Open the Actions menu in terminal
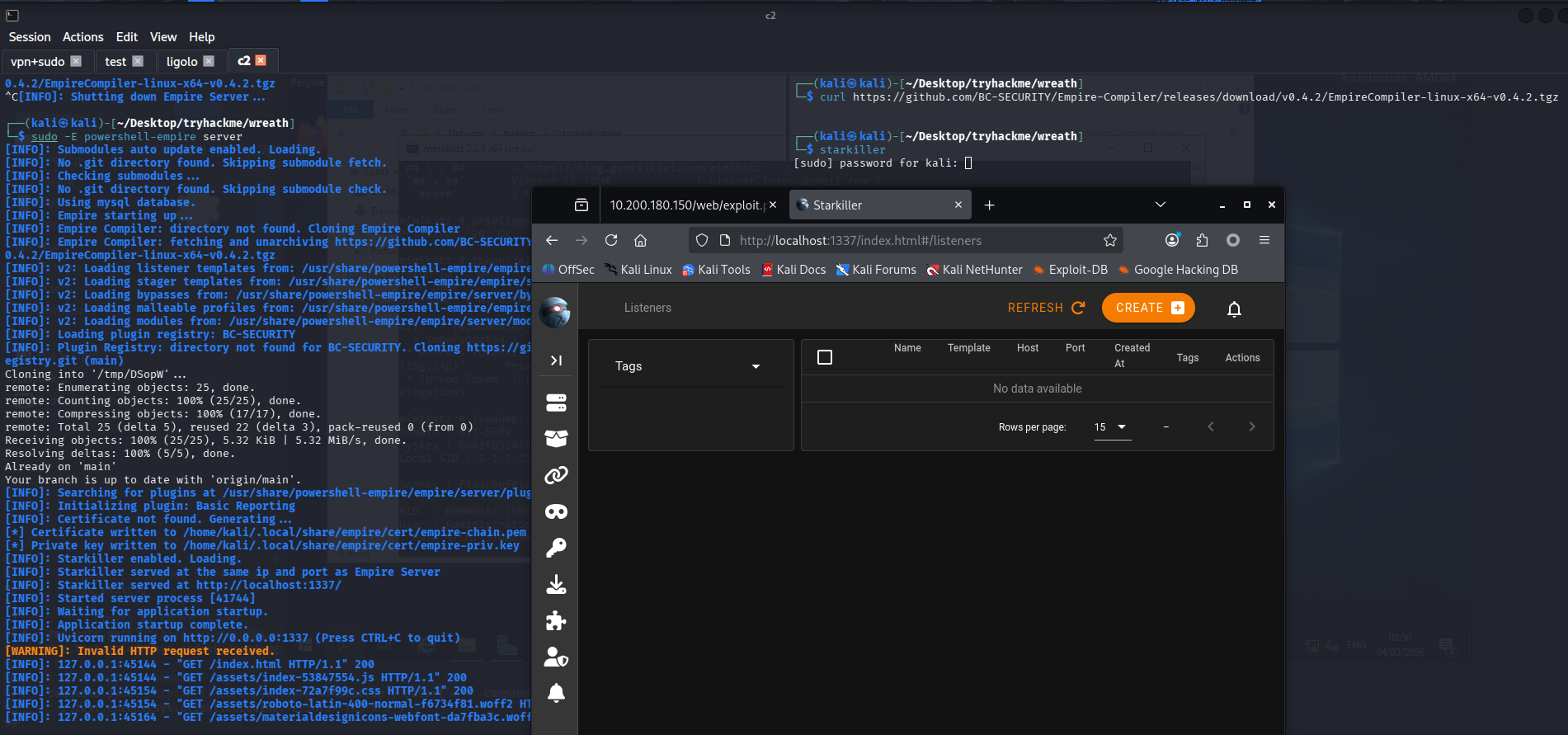This screenshot has width=1568, height=735. (83, 37)
